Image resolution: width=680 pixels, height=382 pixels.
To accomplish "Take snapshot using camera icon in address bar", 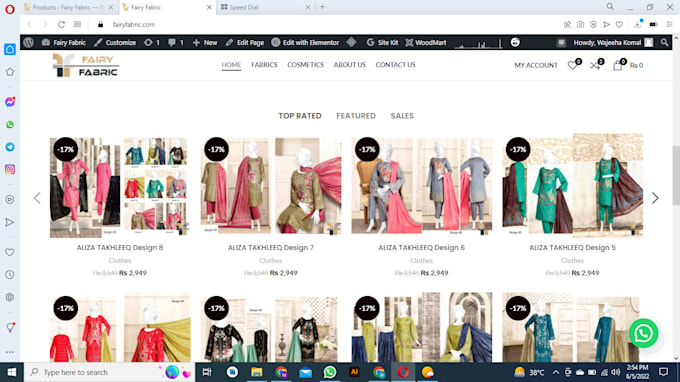I will pyautogui.click(x=580, y=24).
